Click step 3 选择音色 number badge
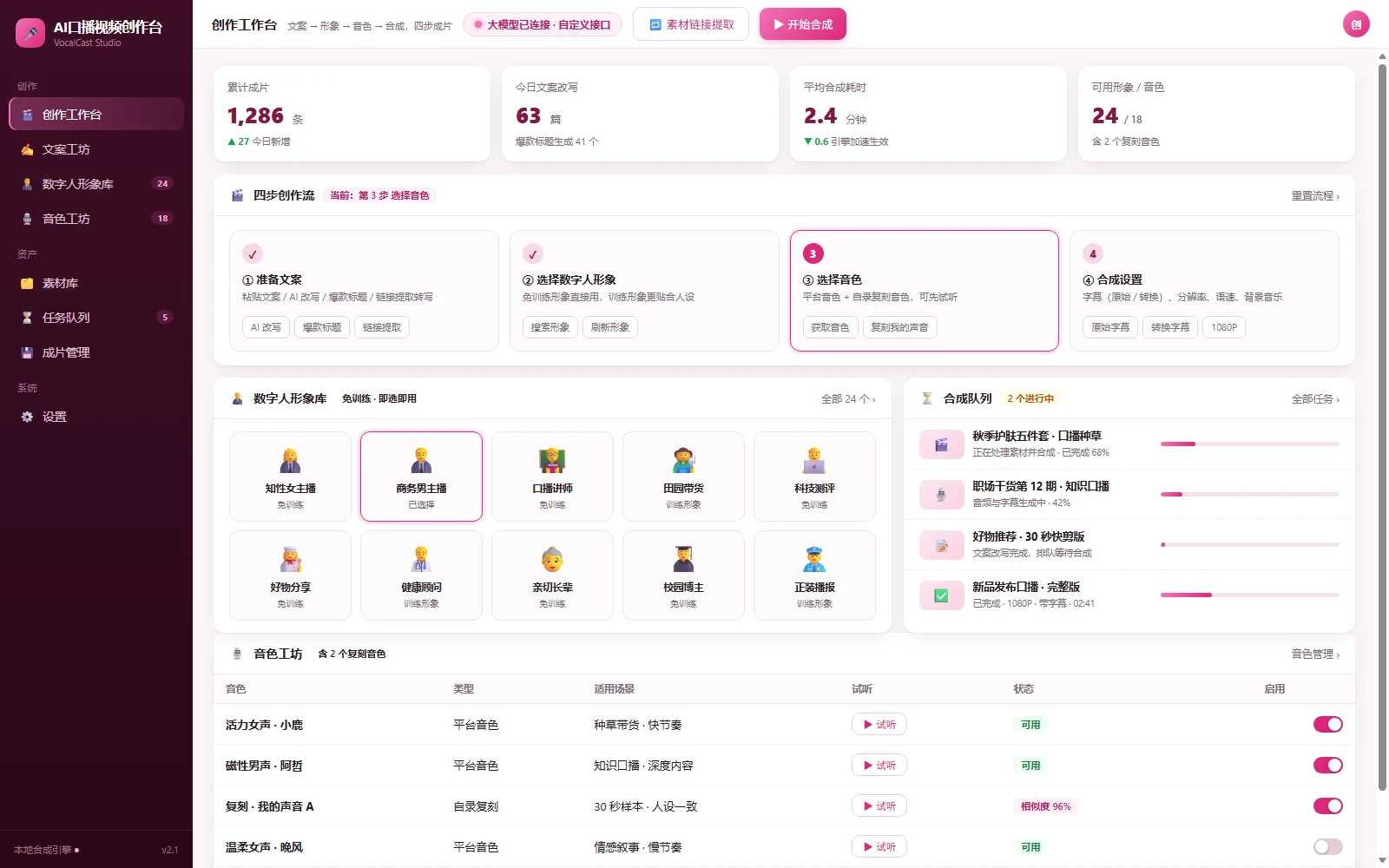 813,253
